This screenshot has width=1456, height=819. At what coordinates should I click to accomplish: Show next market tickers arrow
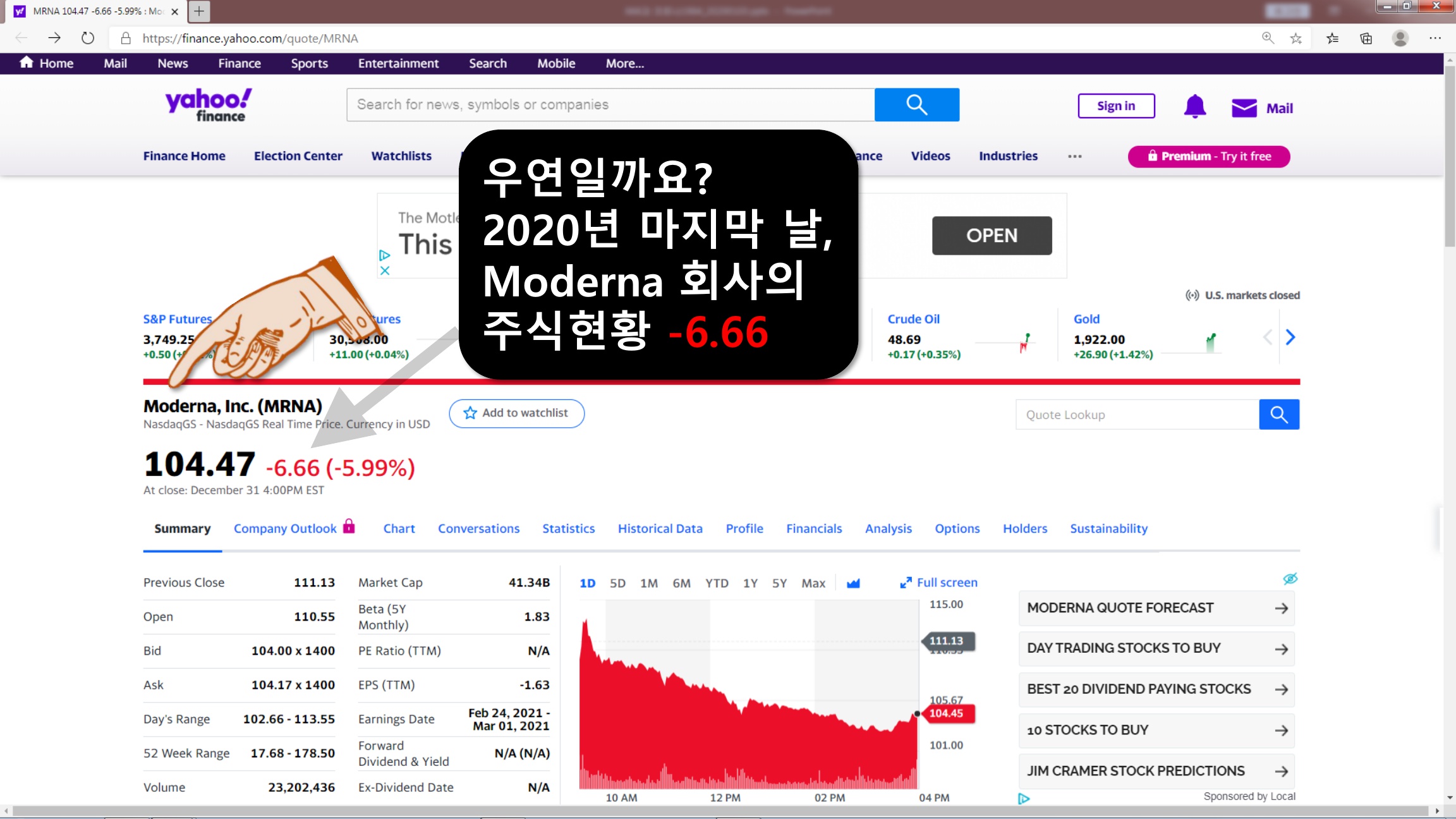[1290, 337]
